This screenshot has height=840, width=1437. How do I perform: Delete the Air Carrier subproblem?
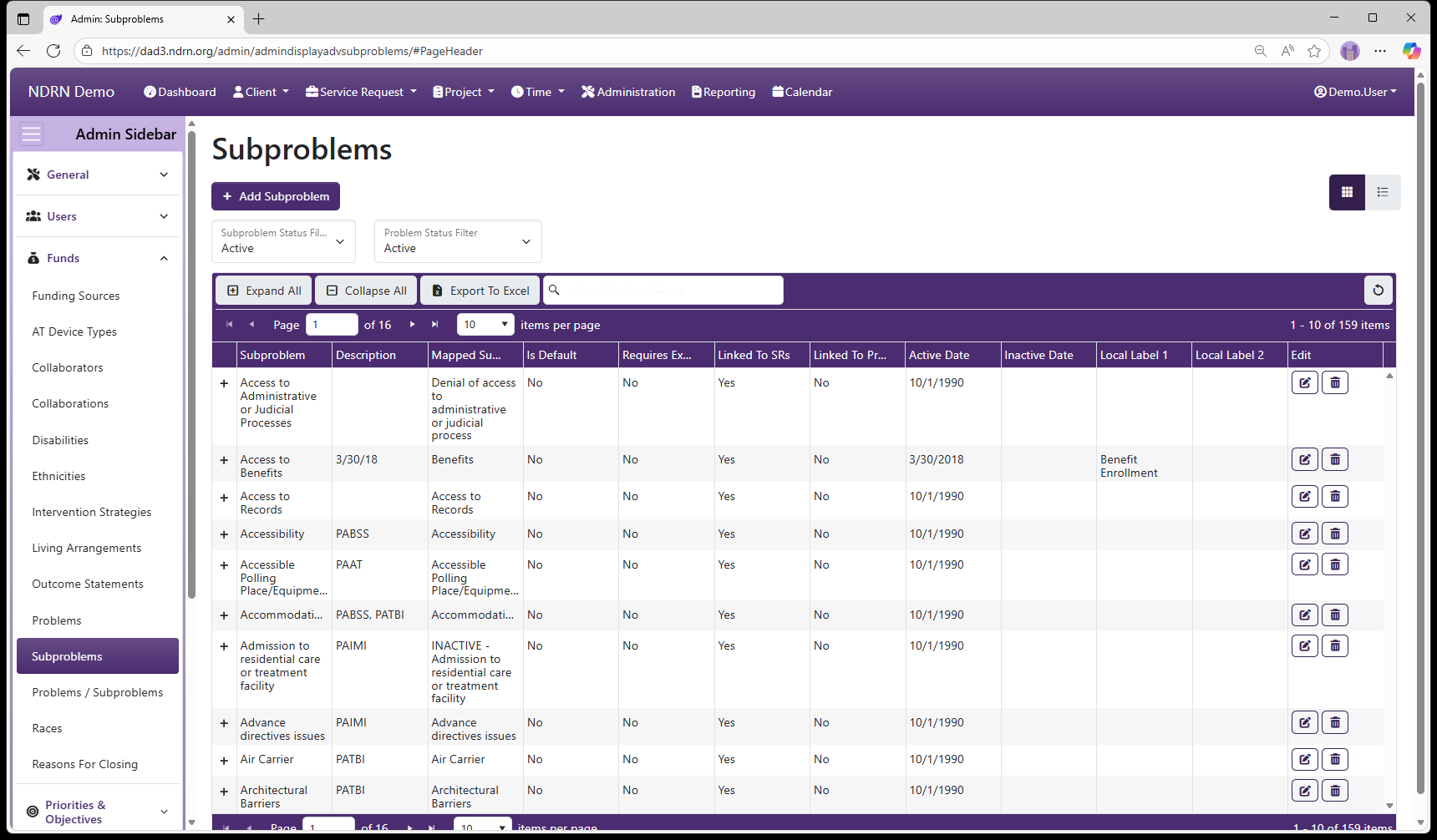(x=1334, y=759)
